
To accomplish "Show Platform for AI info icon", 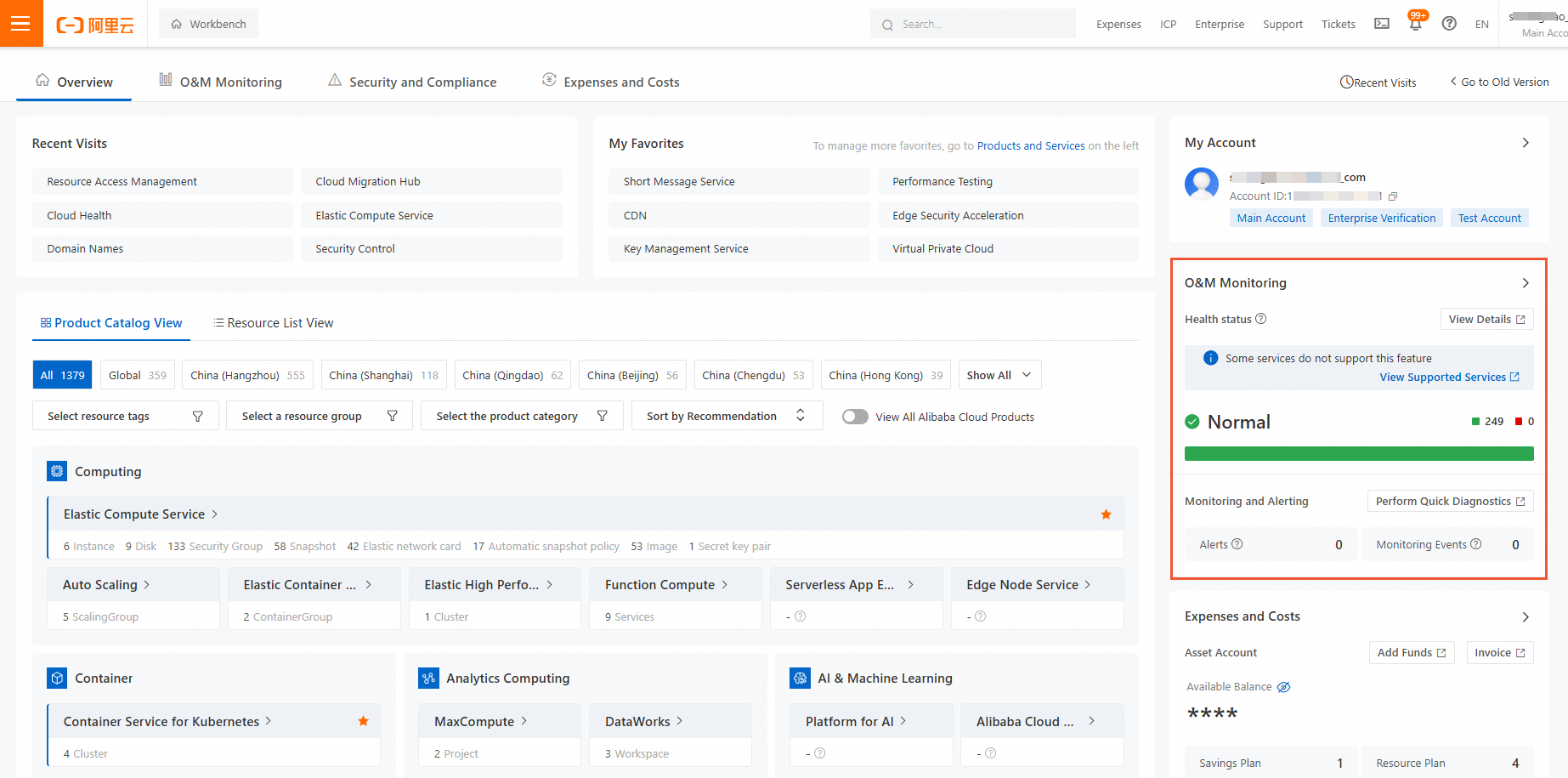I will (819, 753).
